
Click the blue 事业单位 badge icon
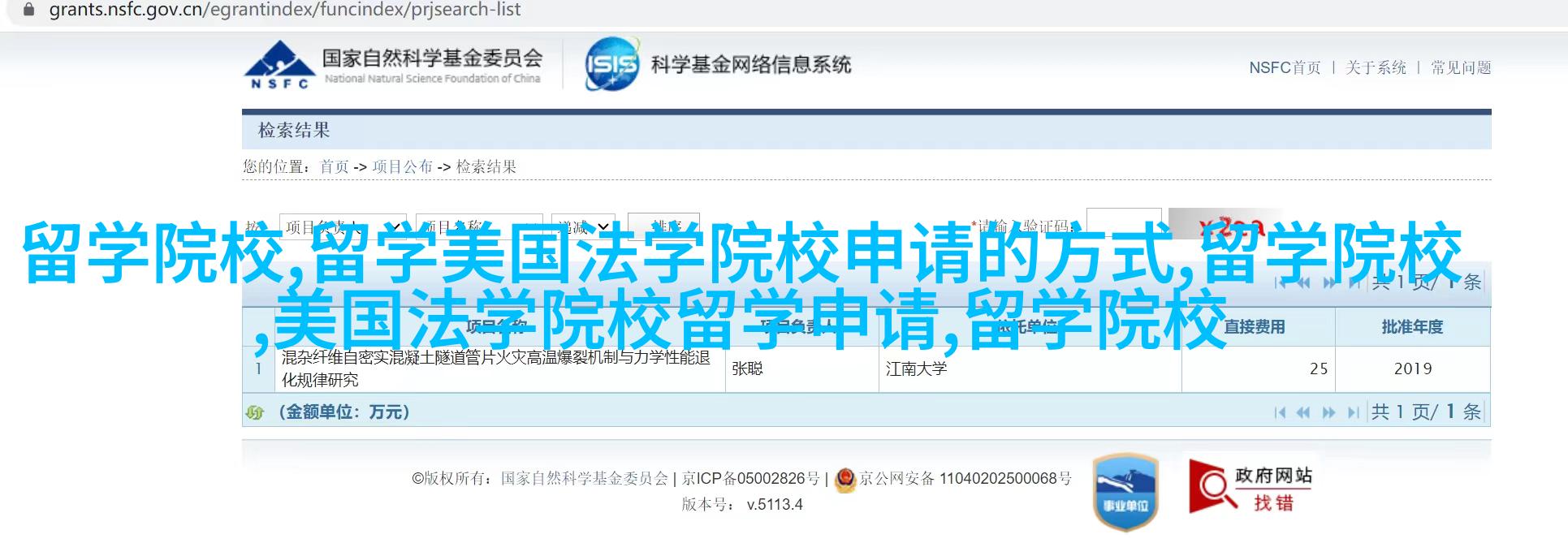[1125, 492]
